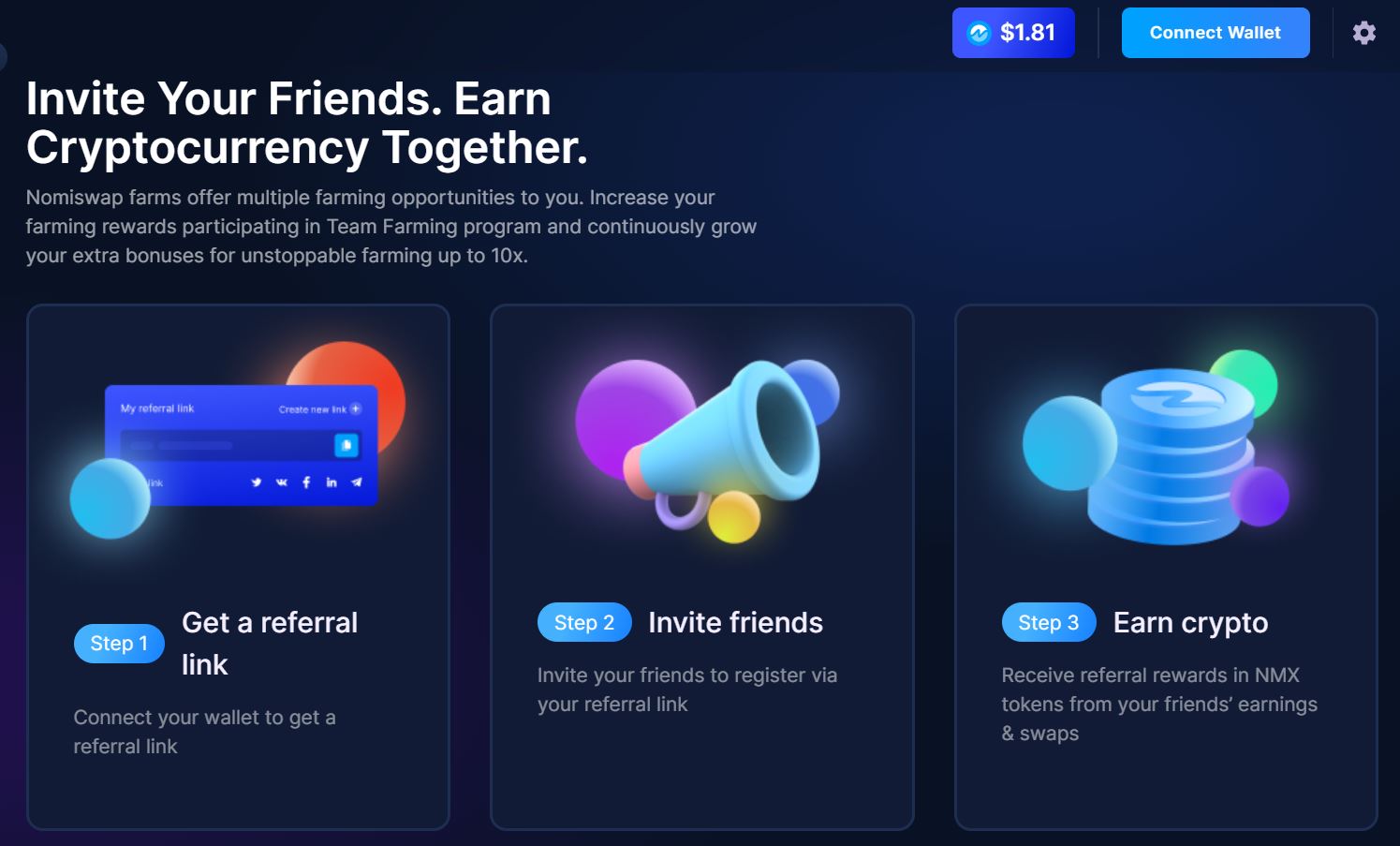Select the Step 1 badge
1400x846 pixels.
click(119, 644)
